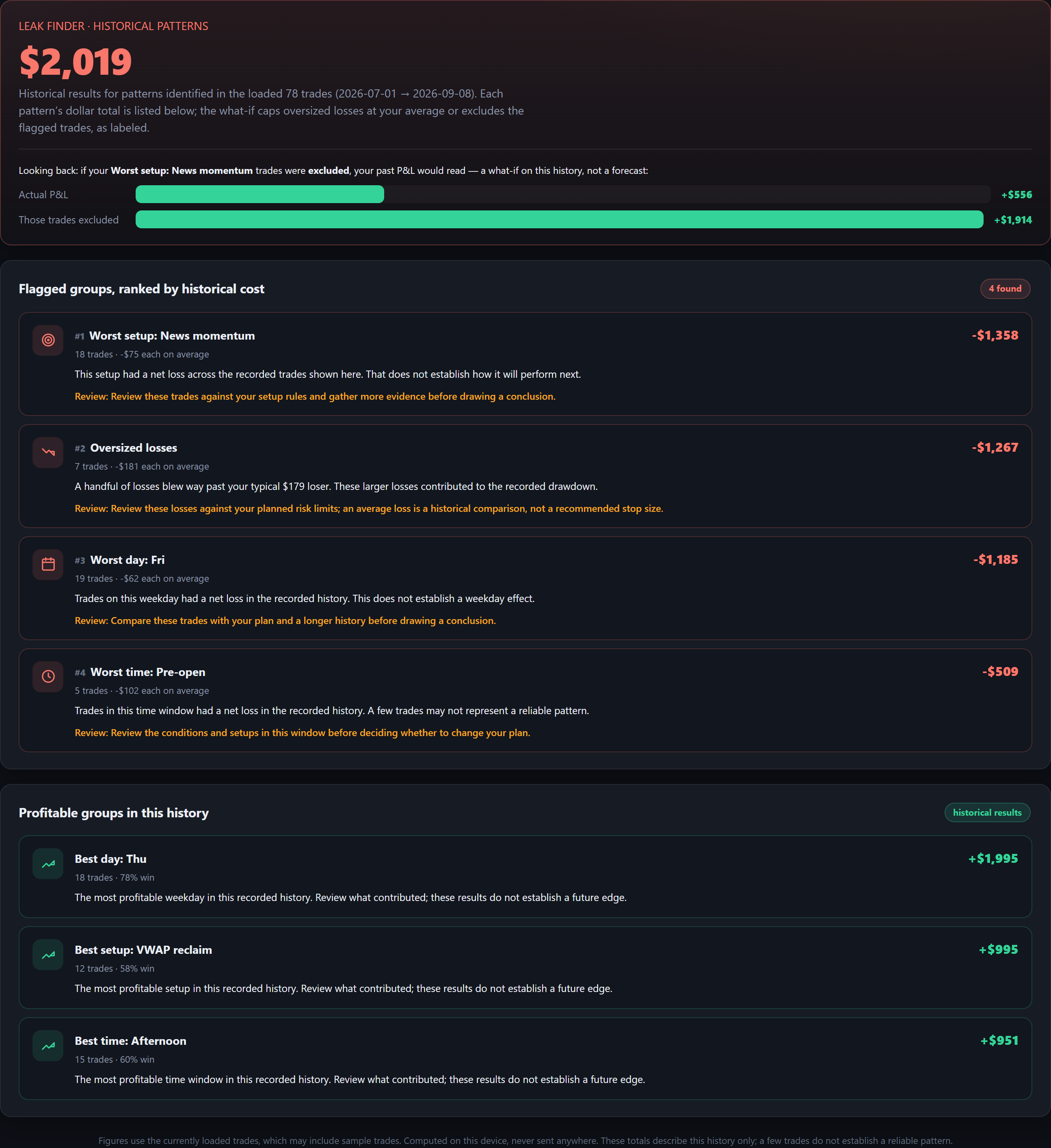
Task: Click the +$951 profit amount
Action: (x=999, y=1041)
